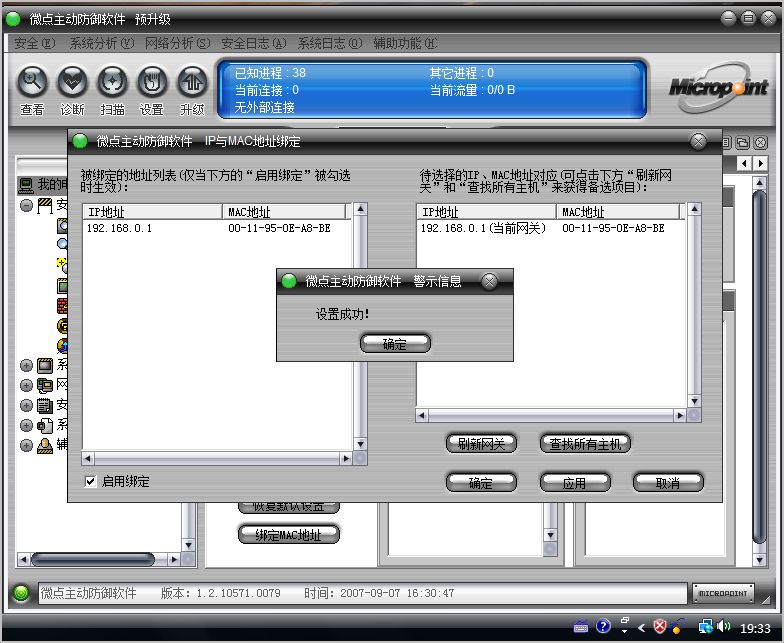Collapse the 安全 tree node
Image resolution: width=784 pixels, height=643 pixels.
tap(26, 206)
